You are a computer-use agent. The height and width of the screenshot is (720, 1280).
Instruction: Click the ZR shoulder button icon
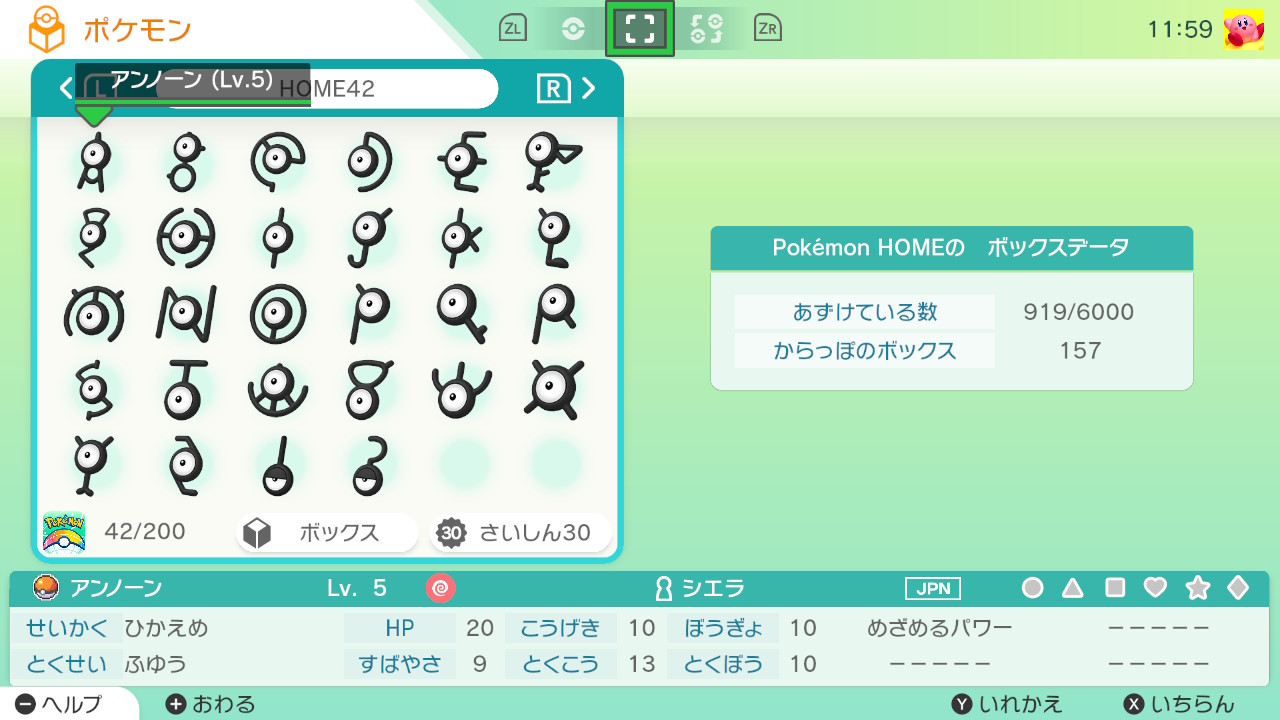pyautogui.click(x=768, y=29)
